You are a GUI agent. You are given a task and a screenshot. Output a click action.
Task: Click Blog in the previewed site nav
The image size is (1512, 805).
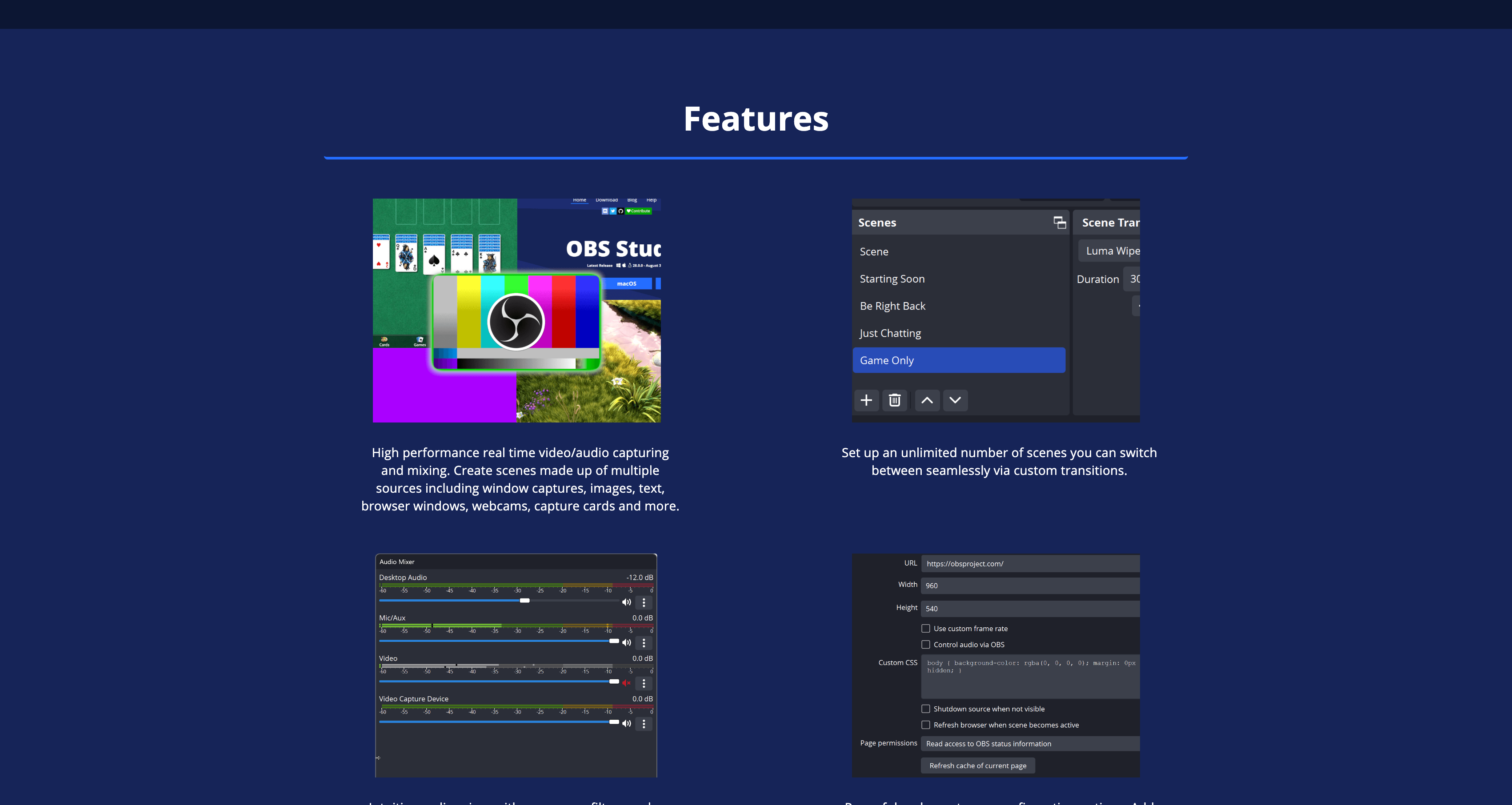[x=632, y=200]
